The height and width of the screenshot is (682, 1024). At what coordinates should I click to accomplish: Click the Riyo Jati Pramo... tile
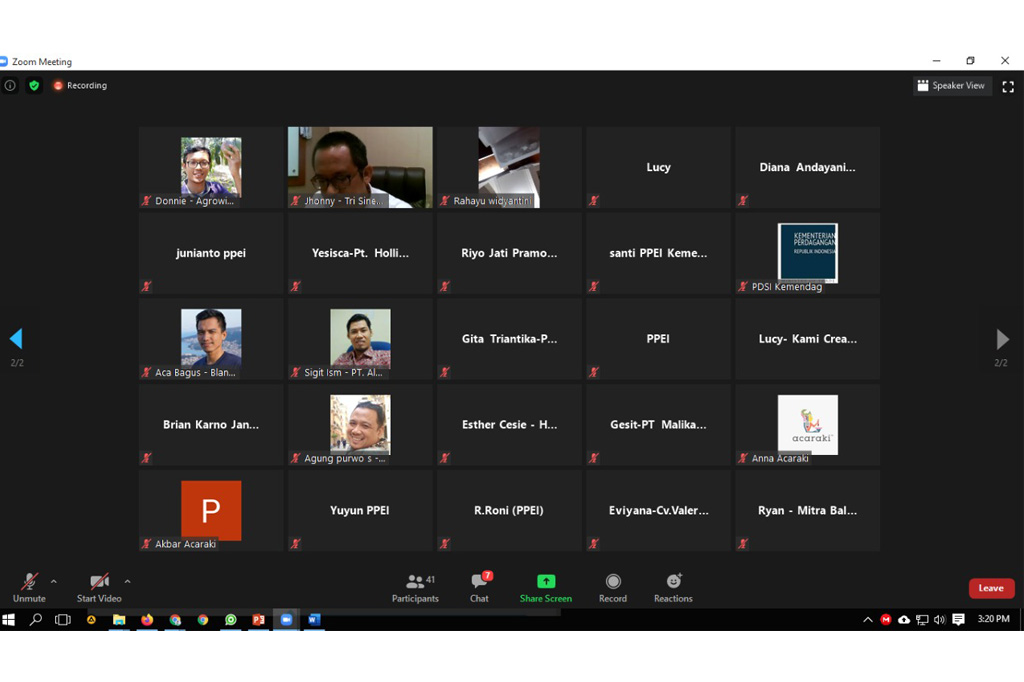[x=509, y=253]
